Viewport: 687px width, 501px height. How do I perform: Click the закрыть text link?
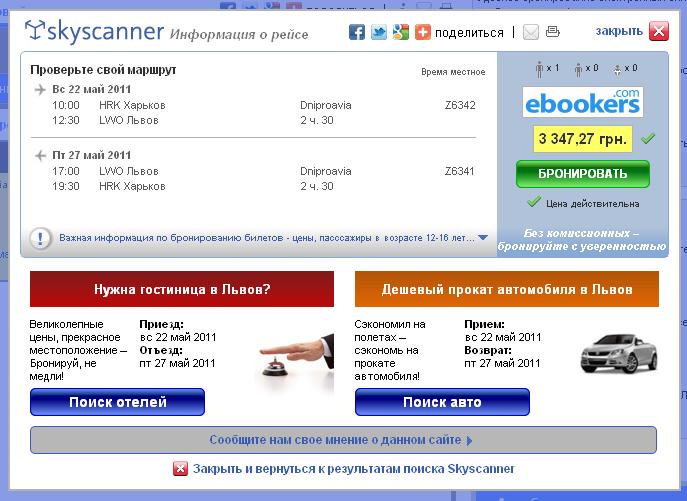click(619, 31)
